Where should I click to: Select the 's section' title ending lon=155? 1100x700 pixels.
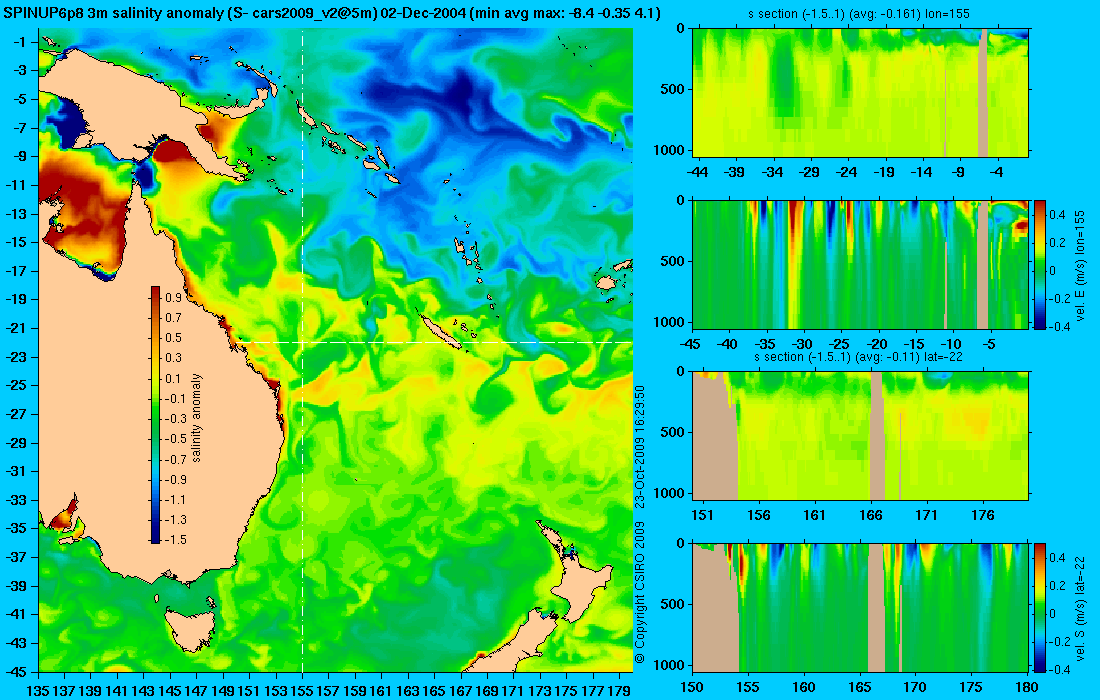pos(860,13)
